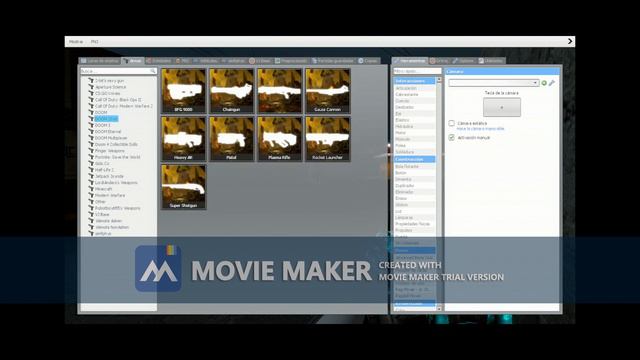Click the gun icon beside Finger Weapons
Screen dimensions: 640x360
[x=91, y=151]
